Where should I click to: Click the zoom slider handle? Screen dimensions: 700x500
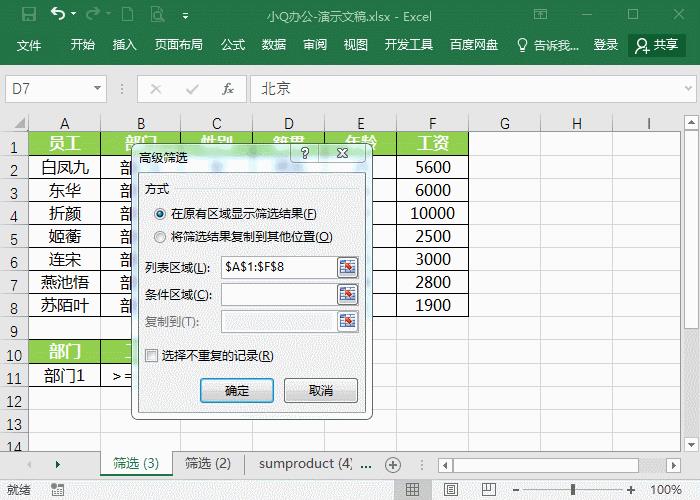(573, 490)
